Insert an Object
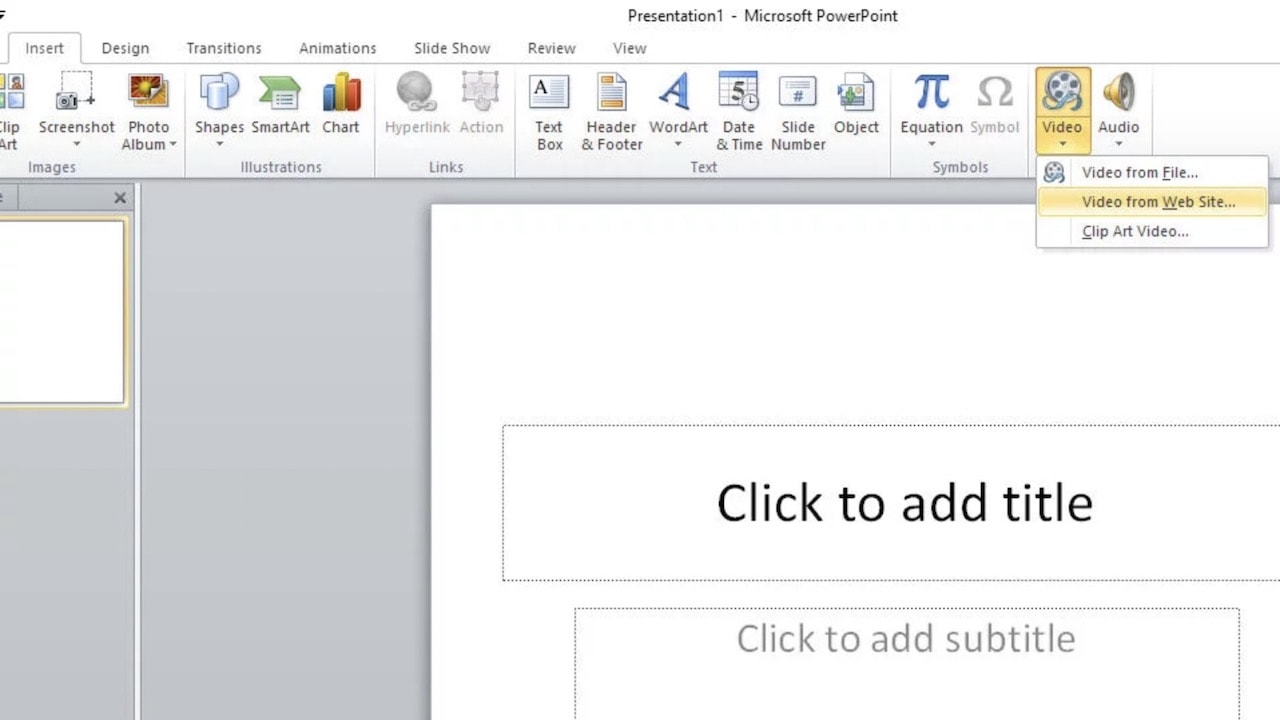 tap(856, 104)
